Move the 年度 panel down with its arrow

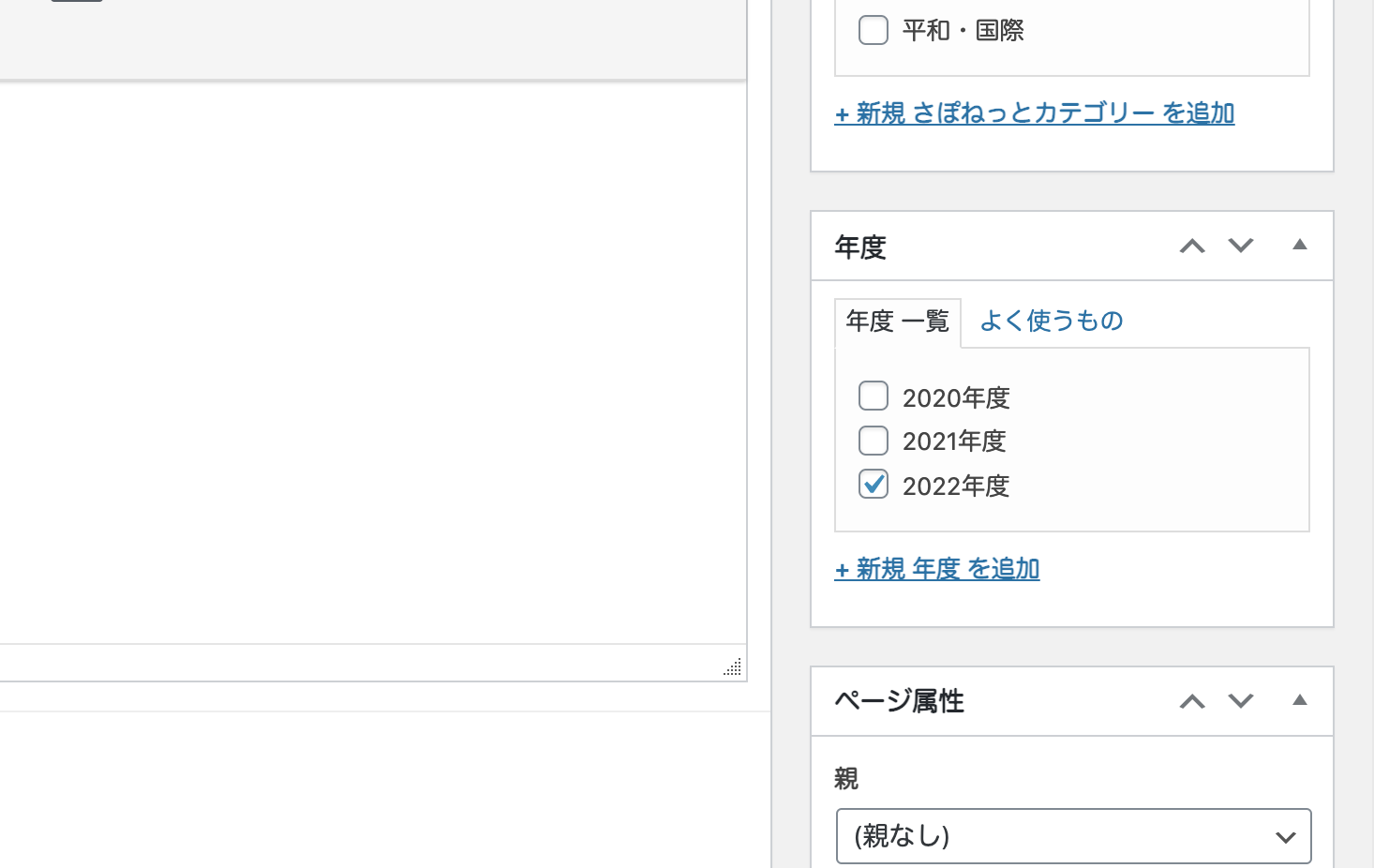[x=1241, y=247]
